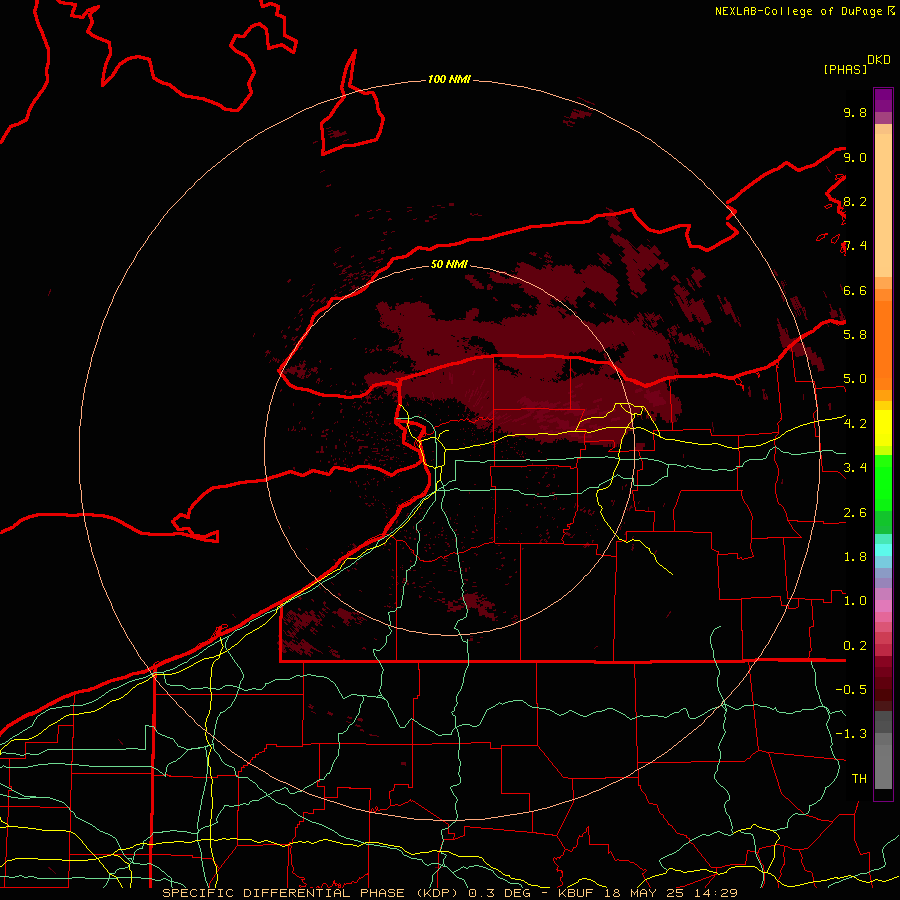Screen dimensions: 900x900
Task: Click the 3.4 color scale value
Action: pos(855,467)
